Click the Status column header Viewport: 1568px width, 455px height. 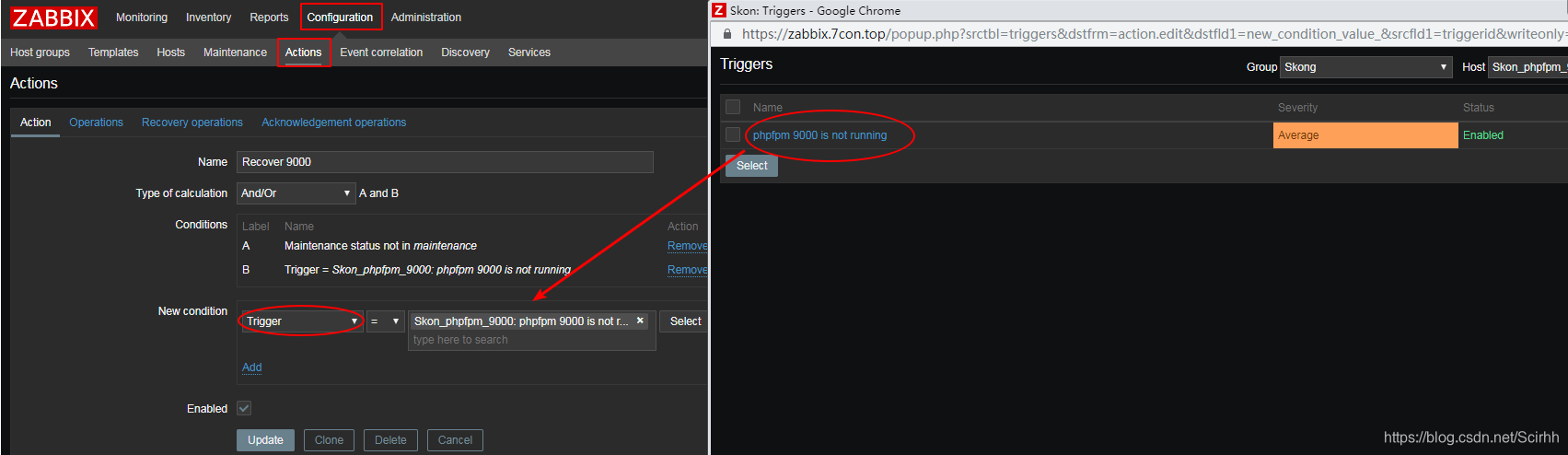click(1478, 108)
